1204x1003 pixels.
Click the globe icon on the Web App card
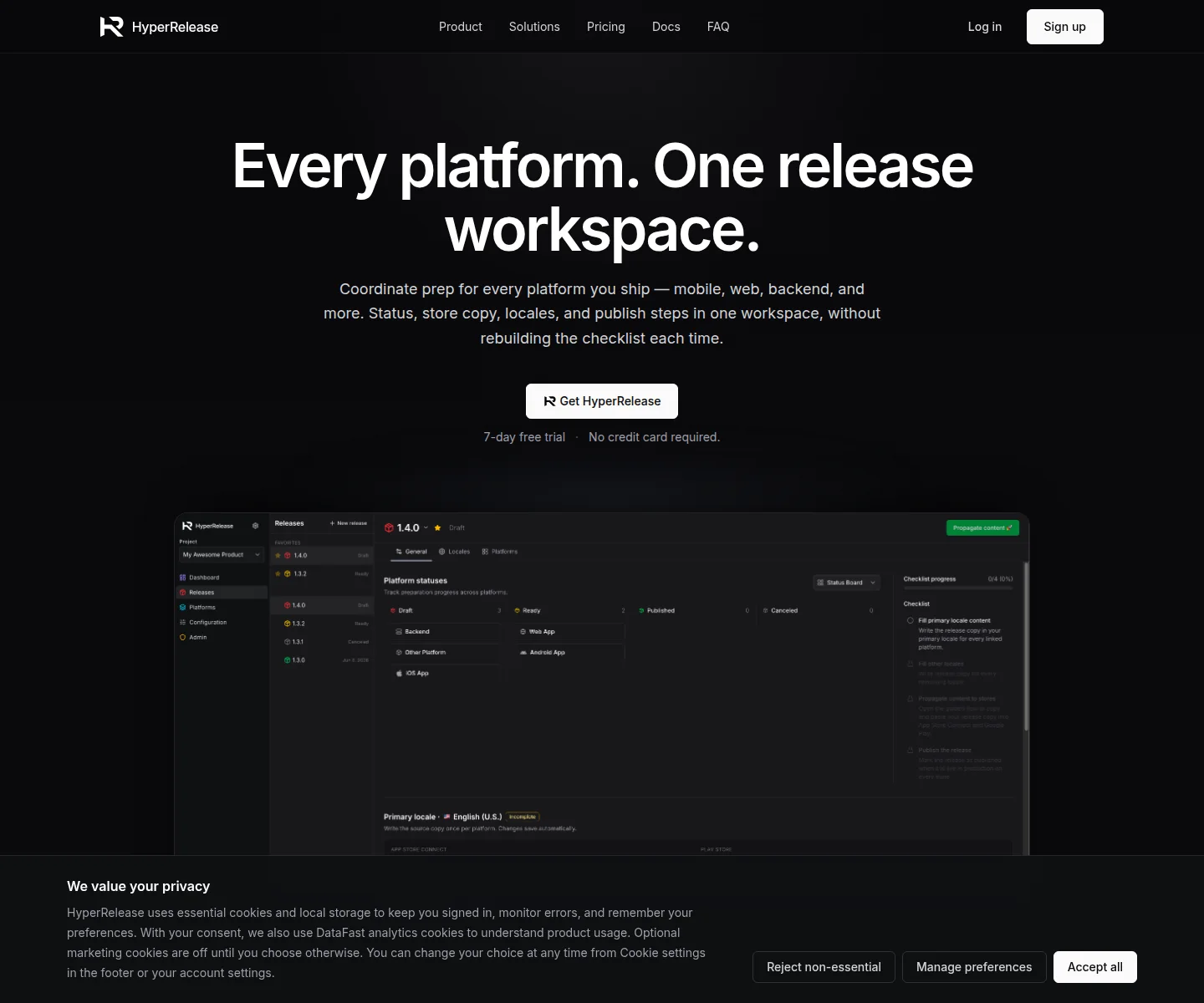click(523, 632)
